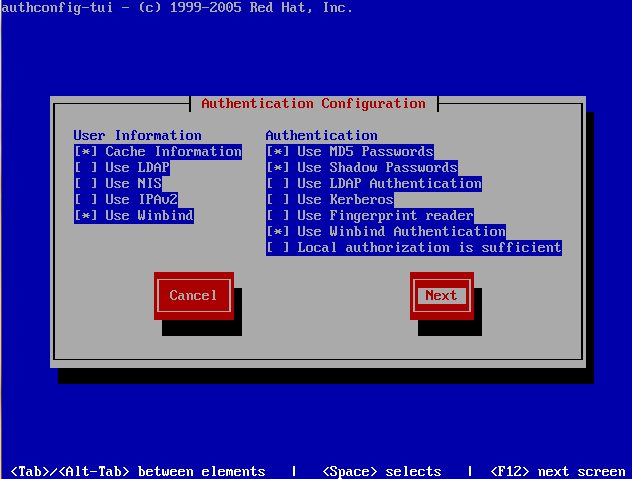Toggle Use MD5 Passwords checkbox
632x479 pixels.
point(350,152)
